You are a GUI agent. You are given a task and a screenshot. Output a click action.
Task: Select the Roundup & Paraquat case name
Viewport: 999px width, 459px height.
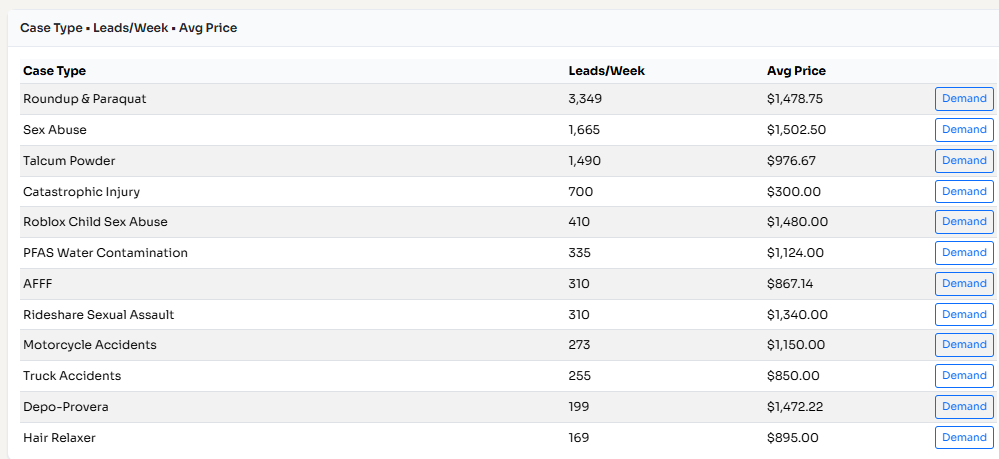click(85, 99)
